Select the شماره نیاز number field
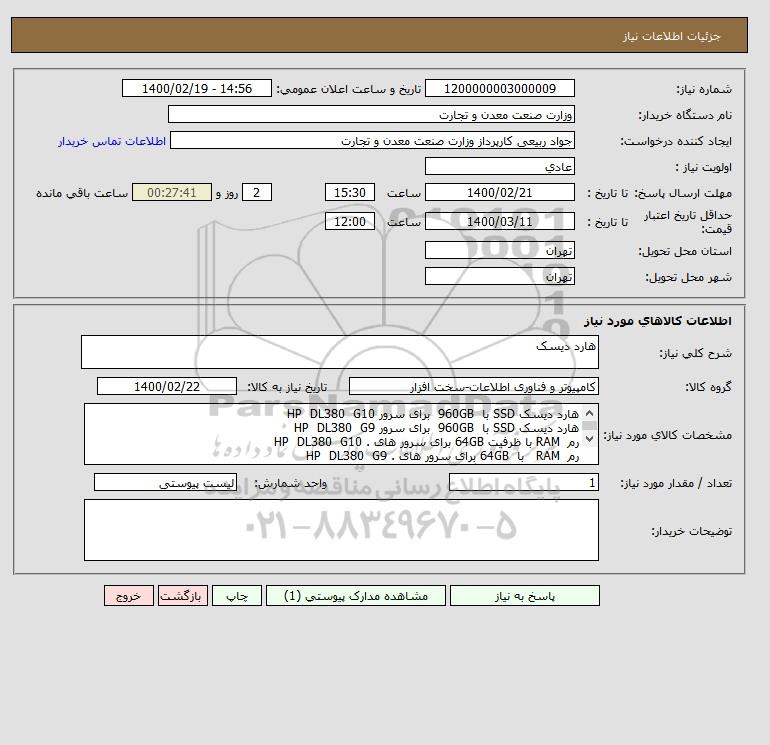 click(499, 88)
